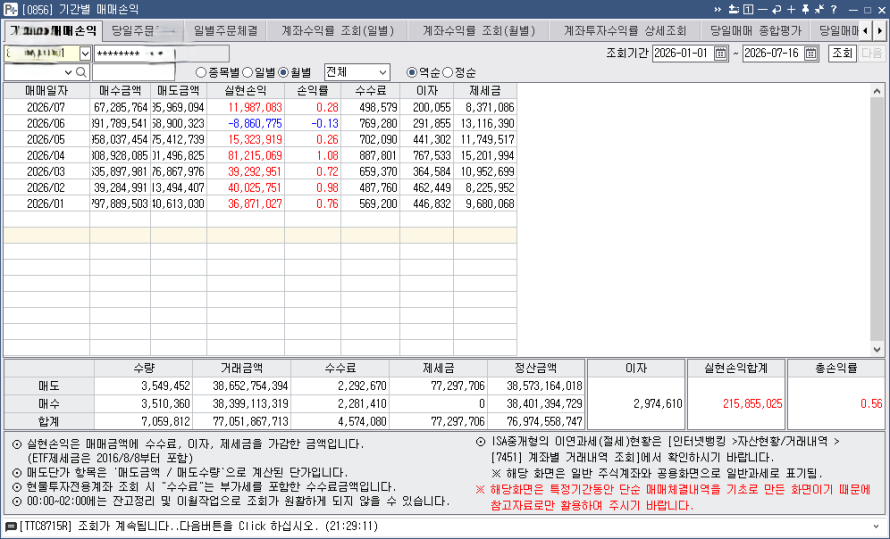Click the realized loss value -8,860,775

(255, 123)
